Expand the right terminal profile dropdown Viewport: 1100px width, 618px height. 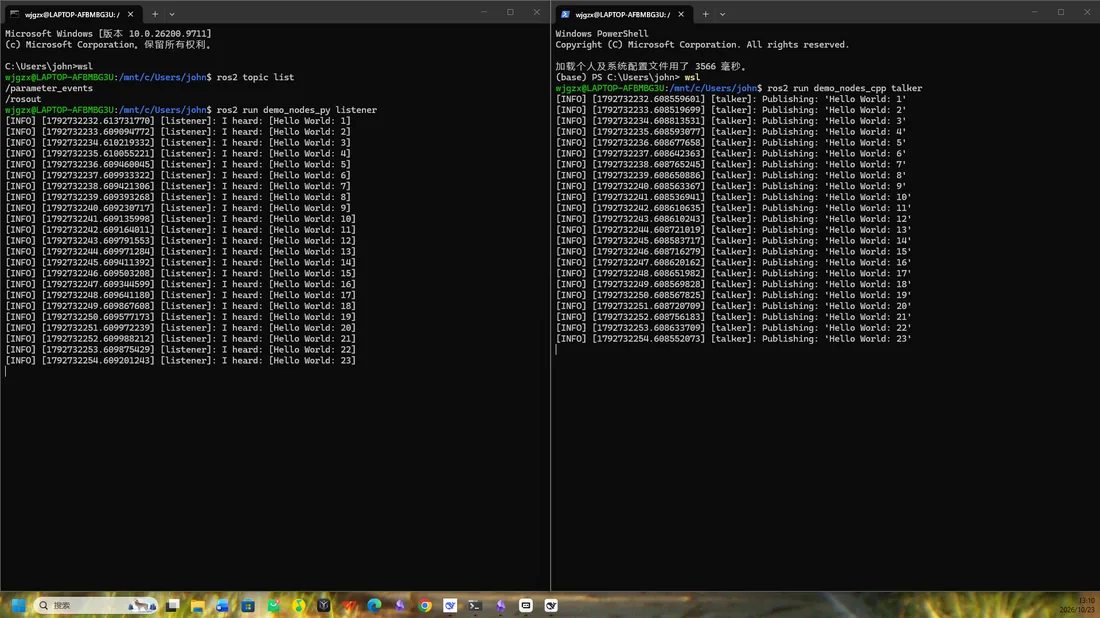722,14
